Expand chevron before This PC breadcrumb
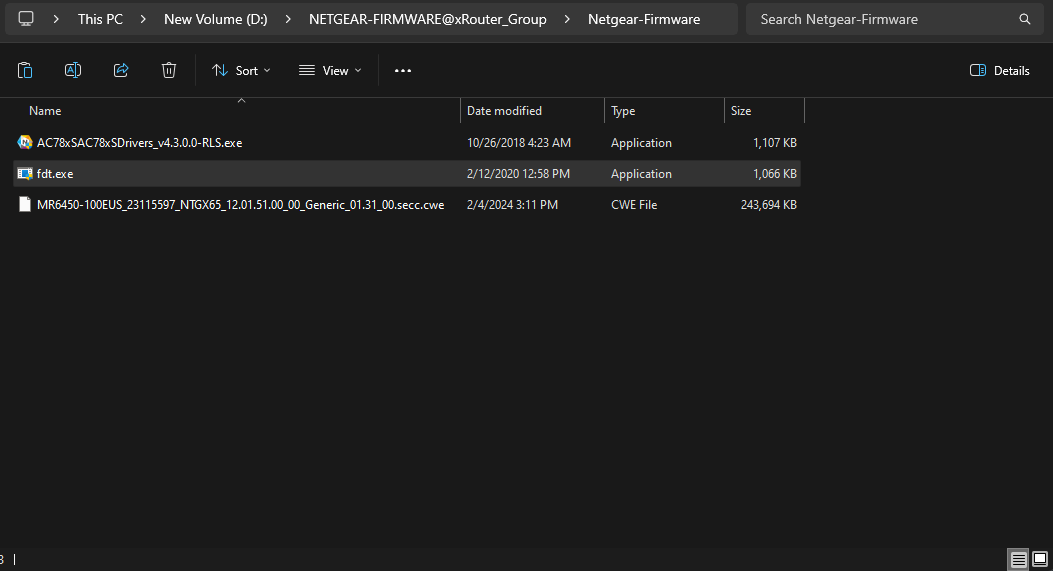This screenshot has width=1053, height=571. point(56,19)
